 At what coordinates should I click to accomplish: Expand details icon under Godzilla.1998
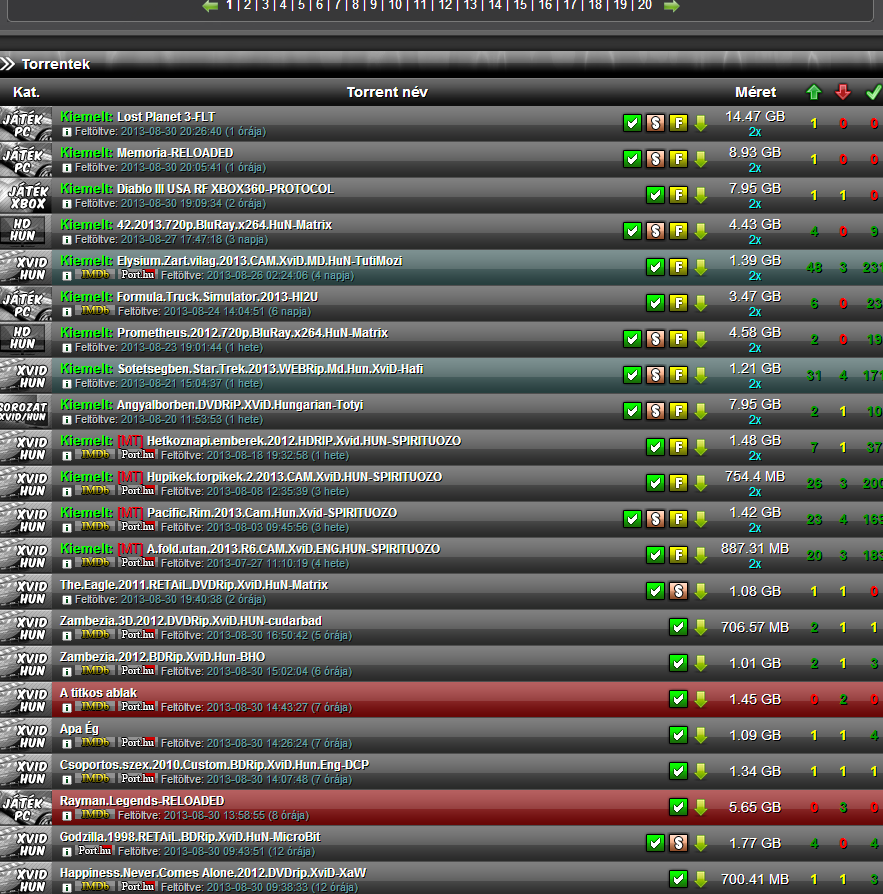67,850
